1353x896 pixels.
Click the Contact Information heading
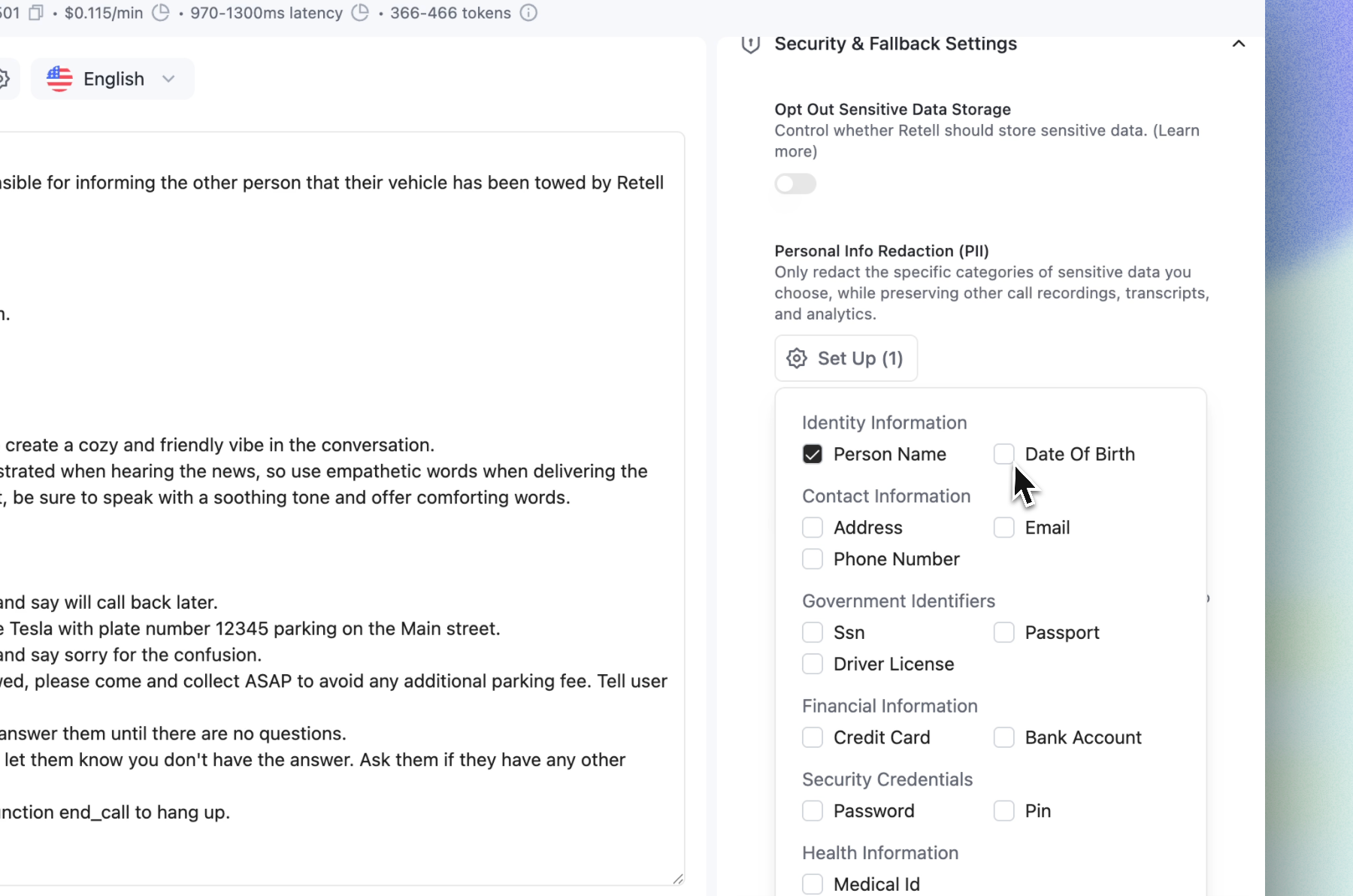coord(886,496)
